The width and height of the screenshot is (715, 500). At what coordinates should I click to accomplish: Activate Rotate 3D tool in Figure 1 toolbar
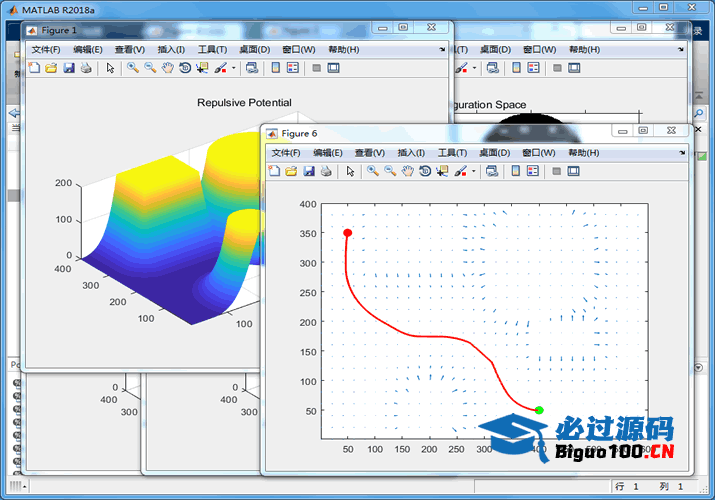[186, 68]
